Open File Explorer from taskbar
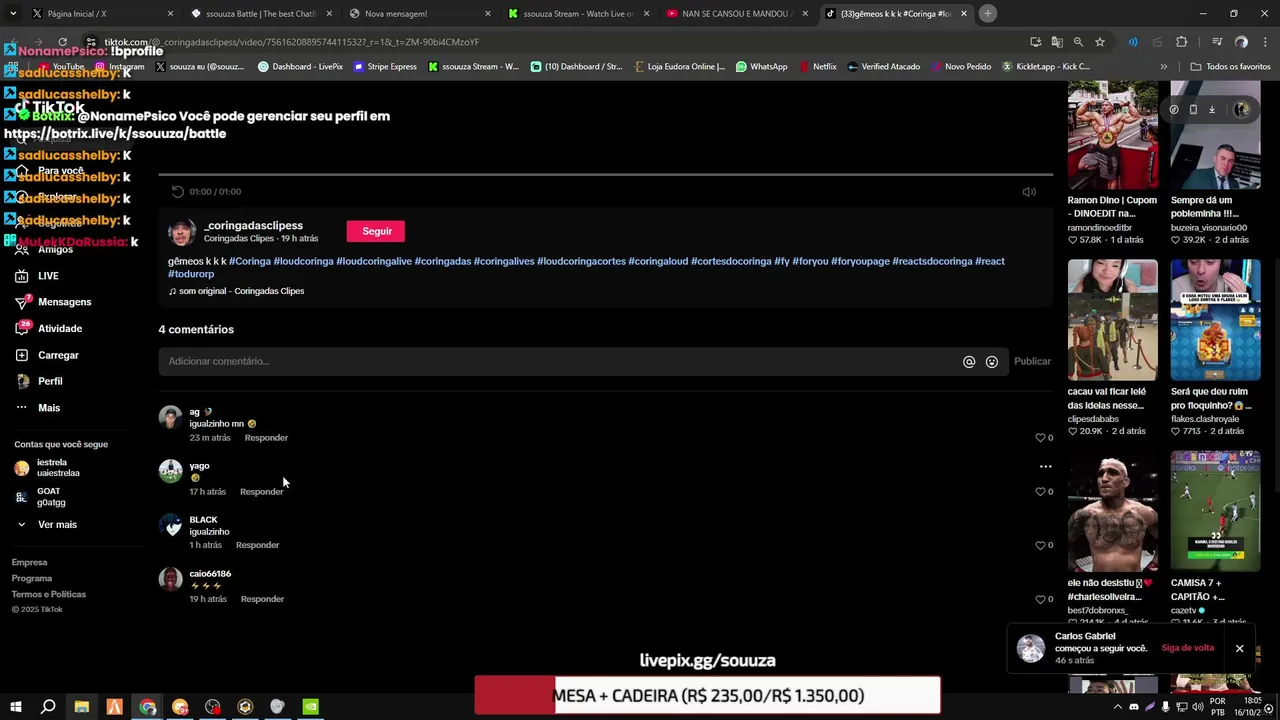This screenshot has height=720, width=1280. click(x=81, y=707)
